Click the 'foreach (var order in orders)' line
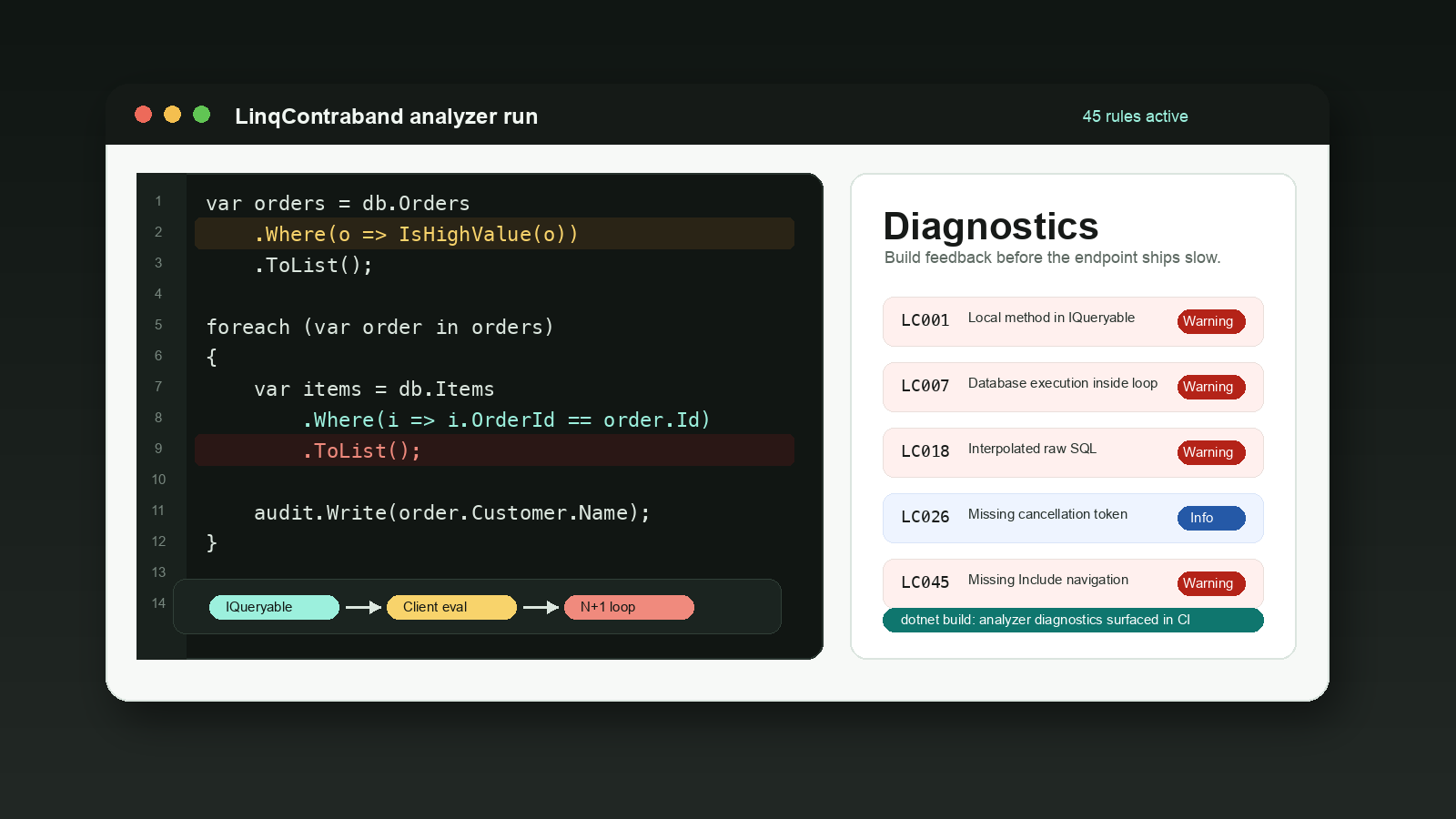 [x=380, y=327]
